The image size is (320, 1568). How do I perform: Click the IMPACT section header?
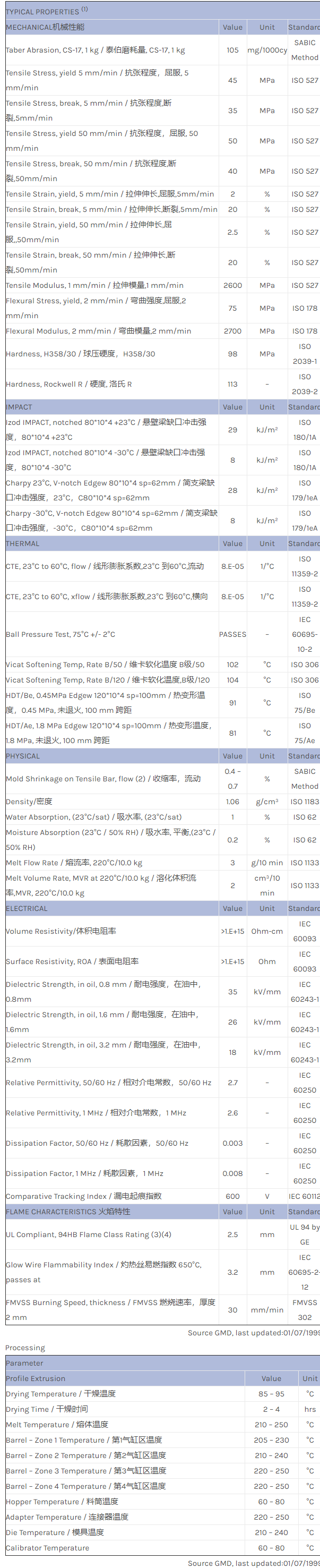19,407
